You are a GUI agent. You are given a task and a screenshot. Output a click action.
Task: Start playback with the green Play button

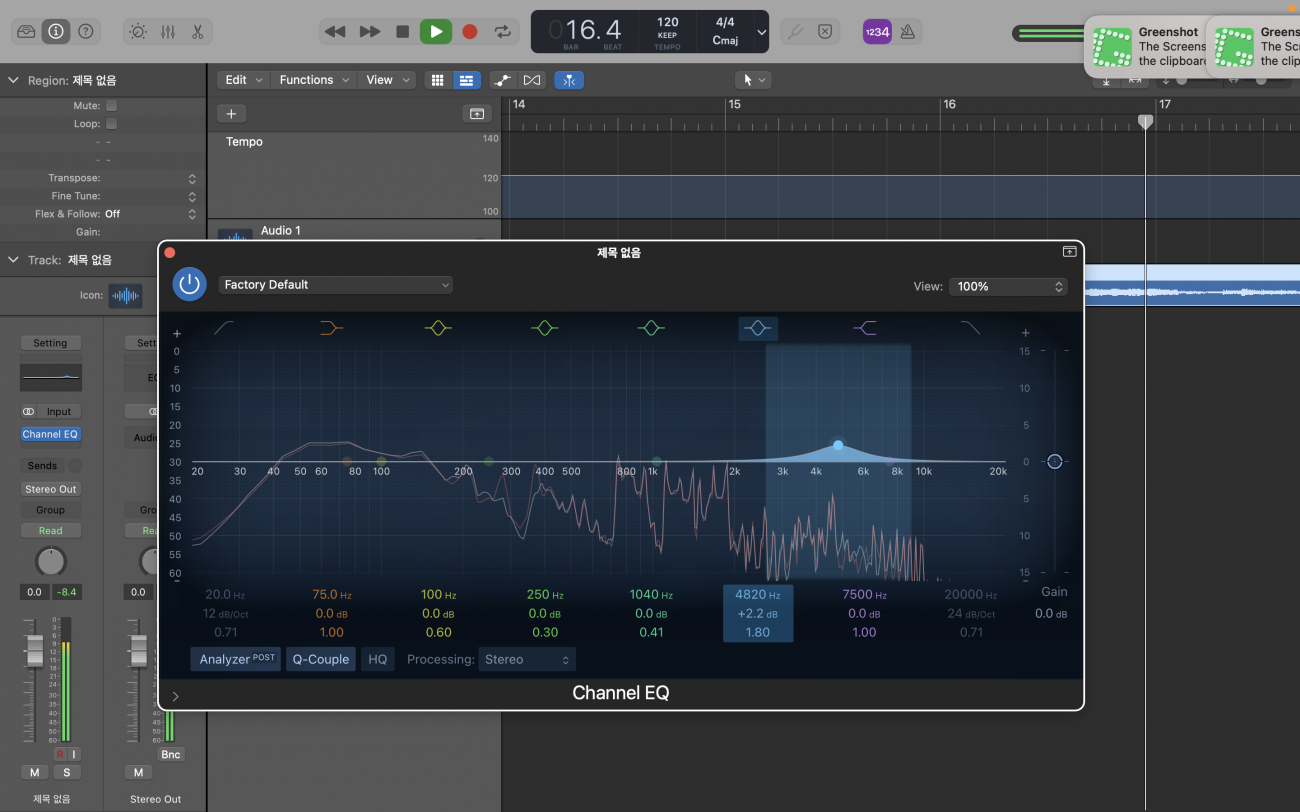point(435,31)
